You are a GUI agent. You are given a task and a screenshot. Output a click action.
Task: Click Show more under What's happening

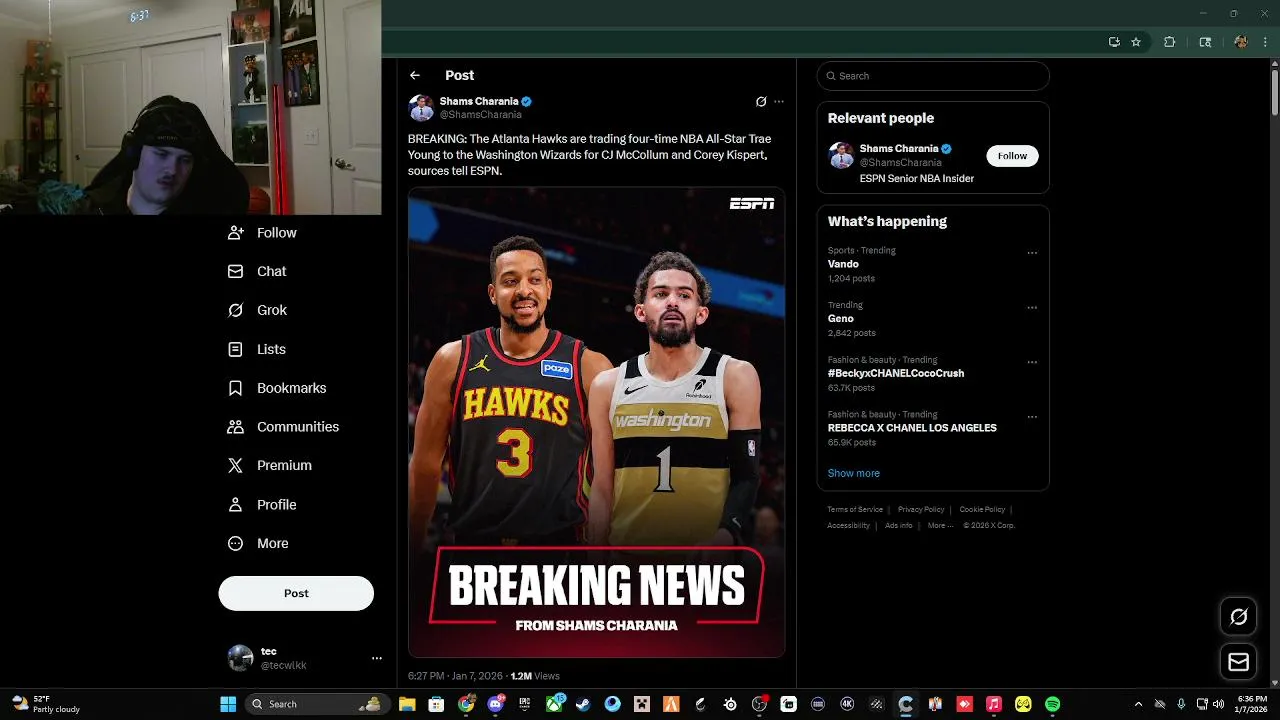click(x=854, y=473)
